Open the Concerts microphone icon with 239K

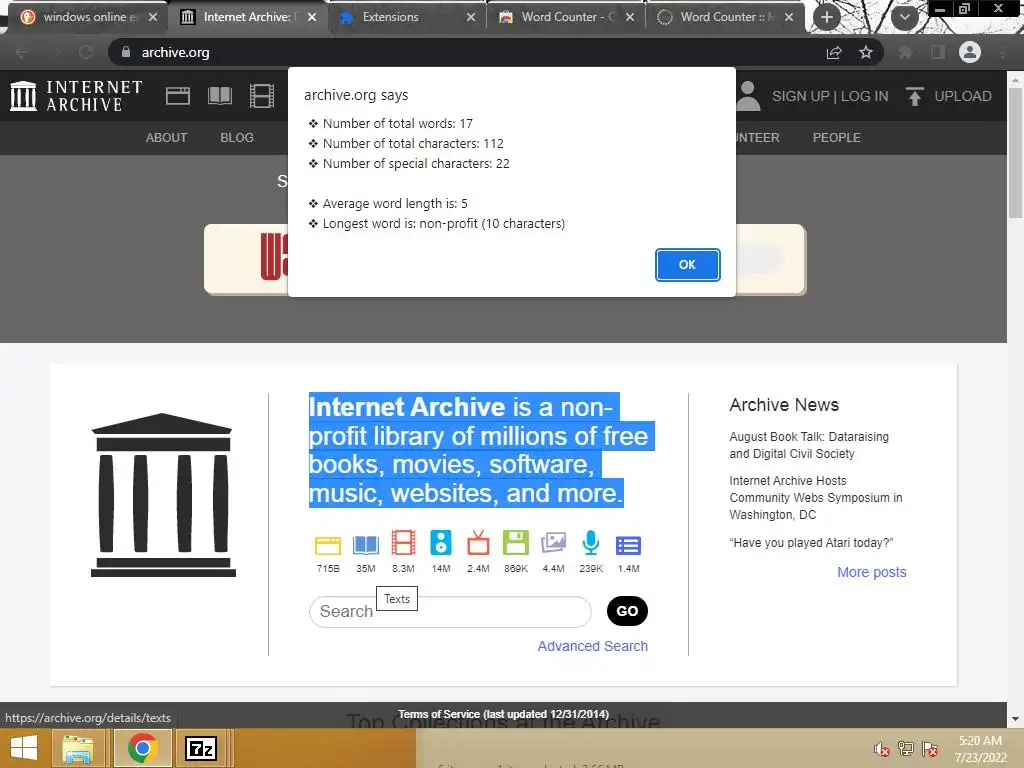(591, 543)
